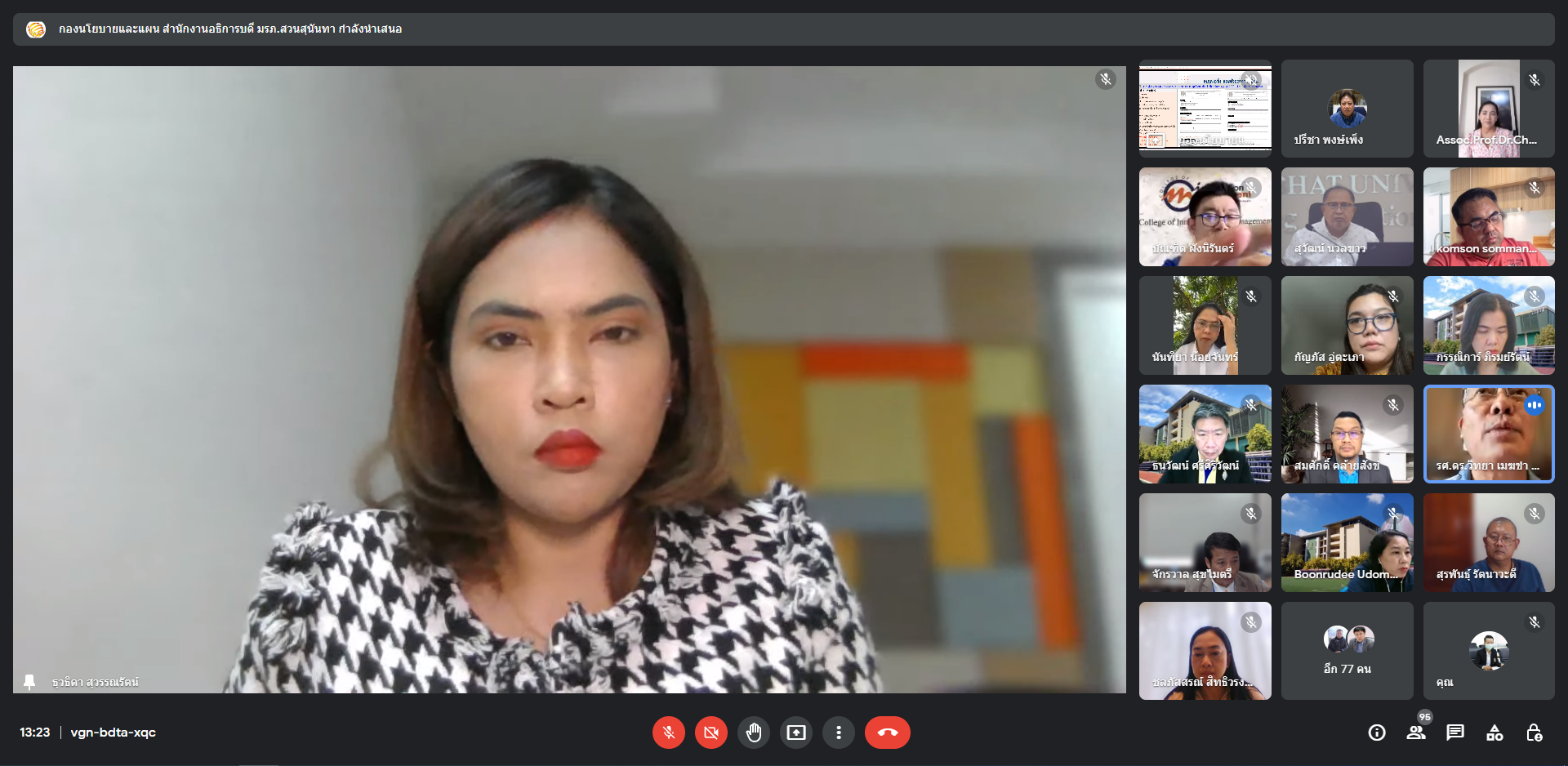This screenshot has height=766, width=1568.
Task: Click the presentation icon in the top banner
Action: pyautogui.click(x=36, y=29)
